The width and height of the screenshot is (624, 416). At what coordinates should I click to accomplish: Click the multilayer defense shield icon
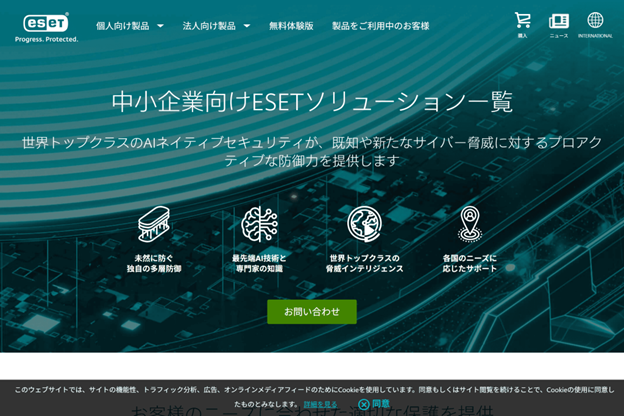coord(154,224)
